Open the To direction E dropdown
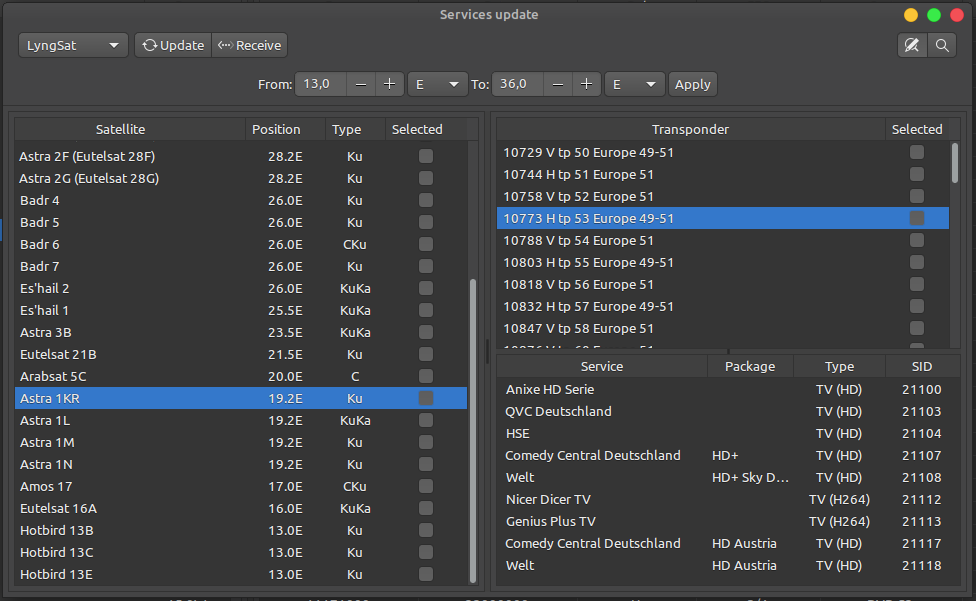The image size is (976, 601). pos(635,85)
